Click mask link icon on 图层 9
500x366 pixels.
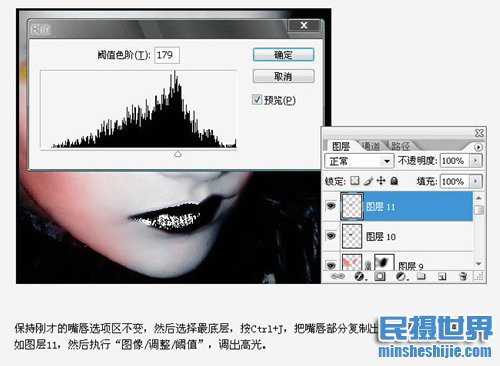coord(368,265)
